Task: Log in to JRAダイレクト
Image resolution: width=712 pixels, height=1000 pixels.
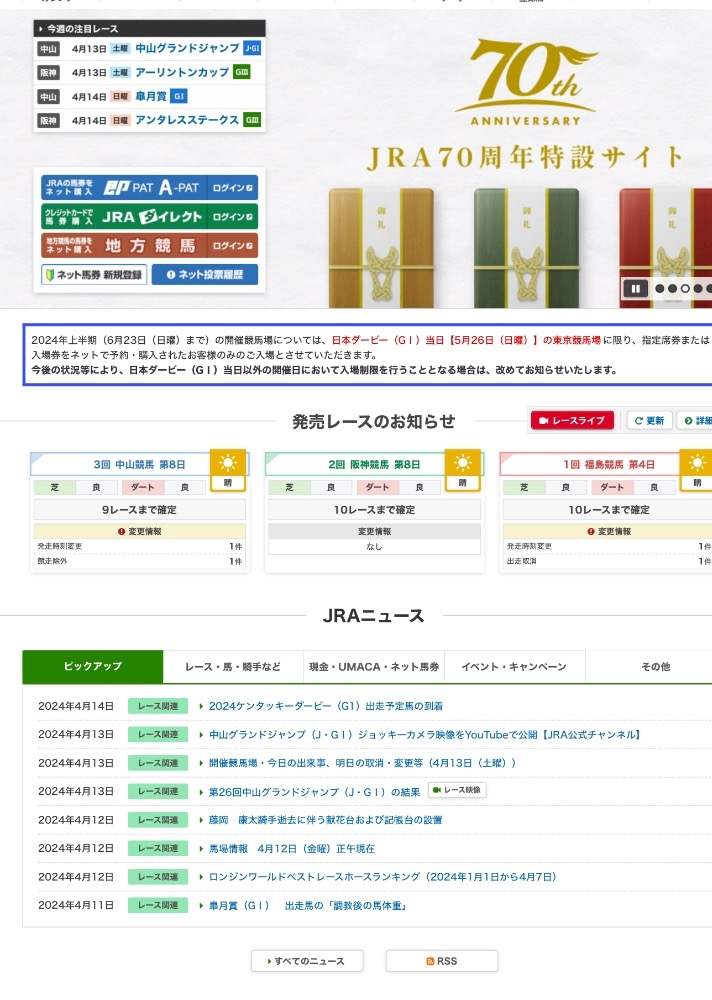Action: pyautogui.click(x=150, y=216)
